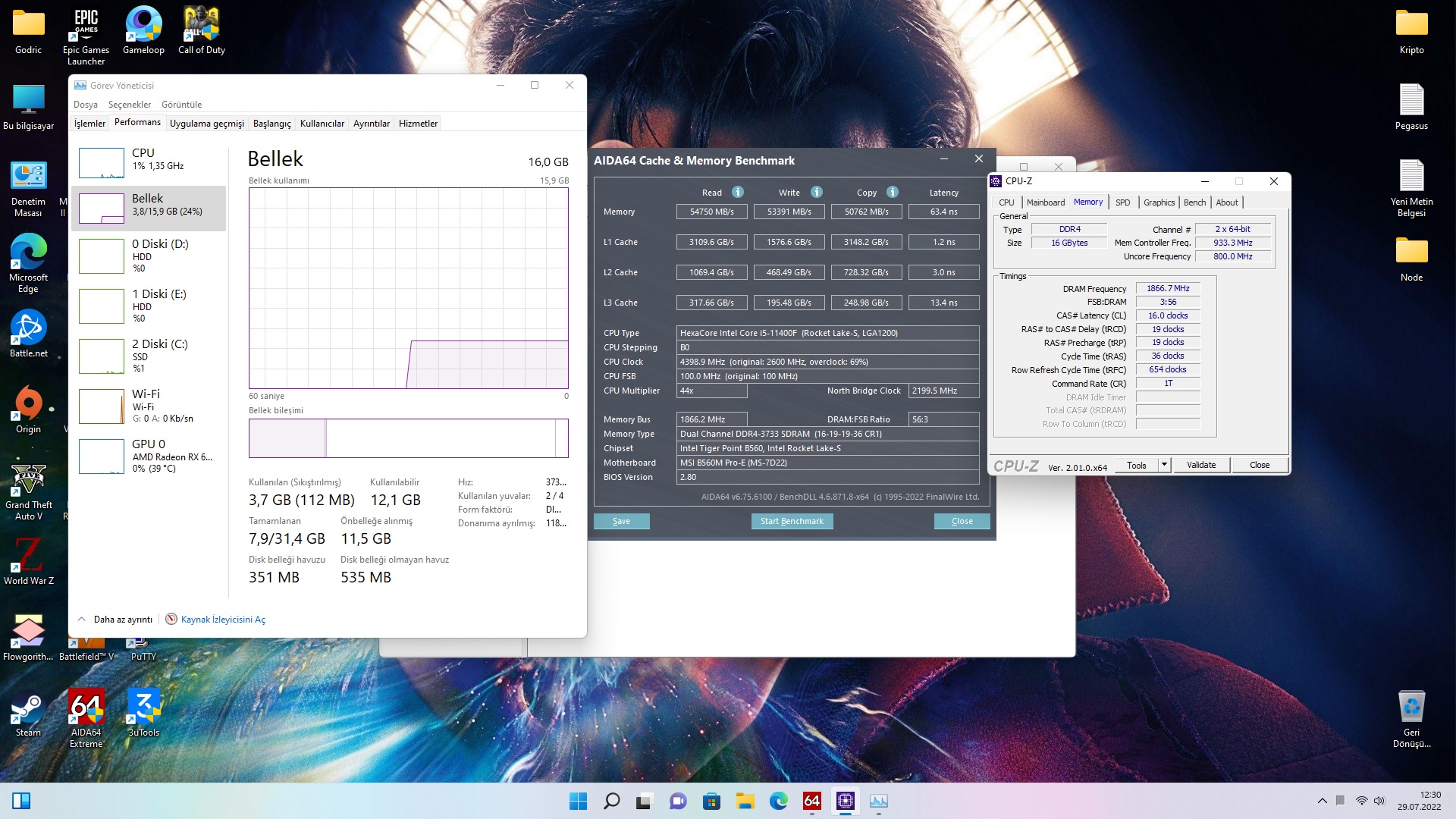This screenshot has height=819, width=1456.
Task: Click the Read info icon in AIDA64
Action: (737, 192)
